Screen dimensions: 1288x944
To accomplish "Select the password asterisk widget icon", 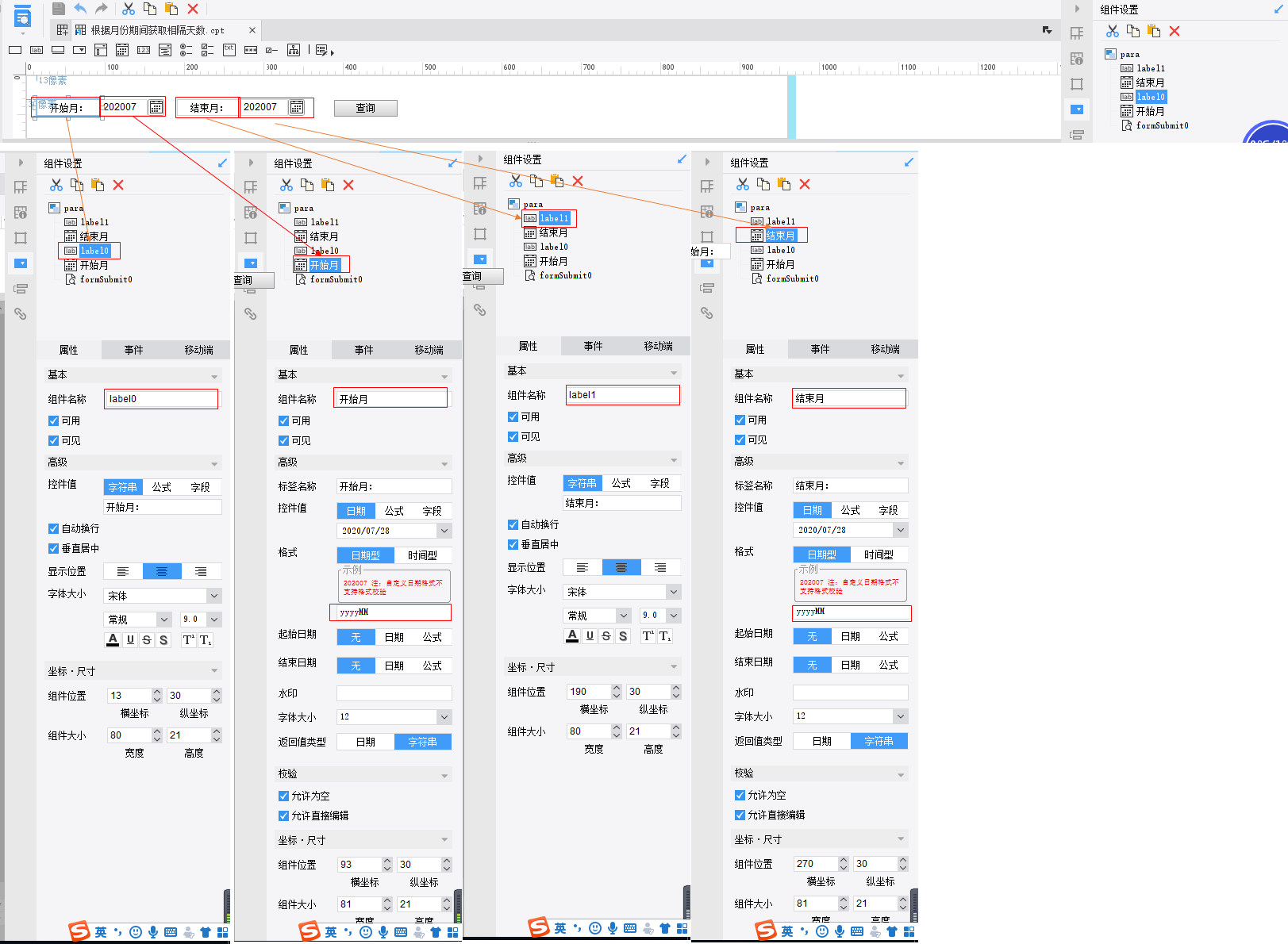I will coord(251,50).
